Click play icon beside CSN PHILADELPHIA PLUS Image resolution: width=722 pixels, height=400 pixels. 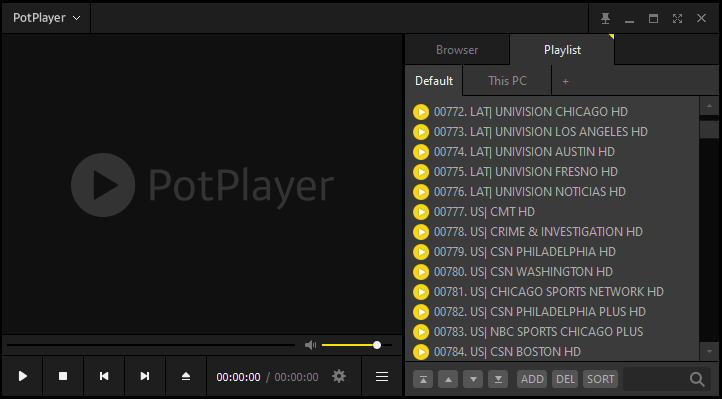(x=421, y=312)
